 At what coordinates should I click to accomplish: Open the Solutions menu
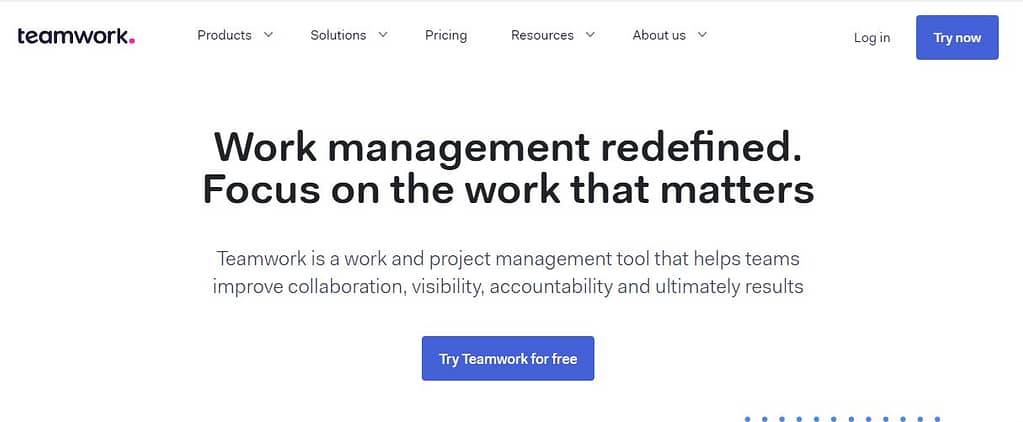coord(338,35)
